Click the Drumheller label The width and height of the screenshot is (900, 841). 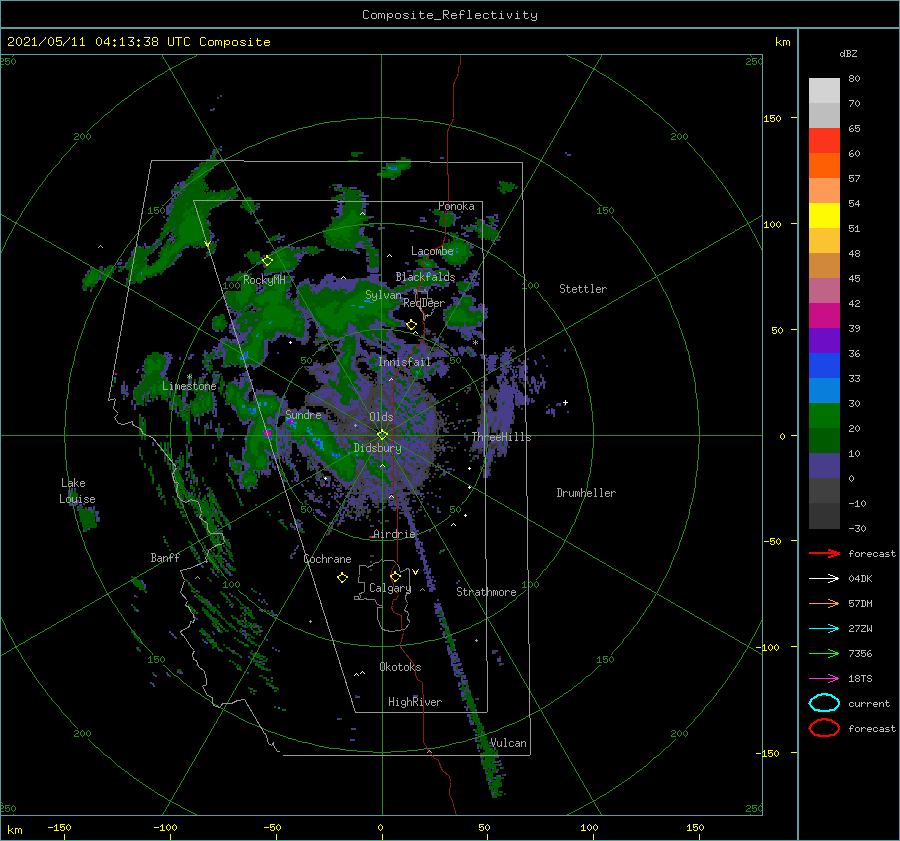pos(586,493)
